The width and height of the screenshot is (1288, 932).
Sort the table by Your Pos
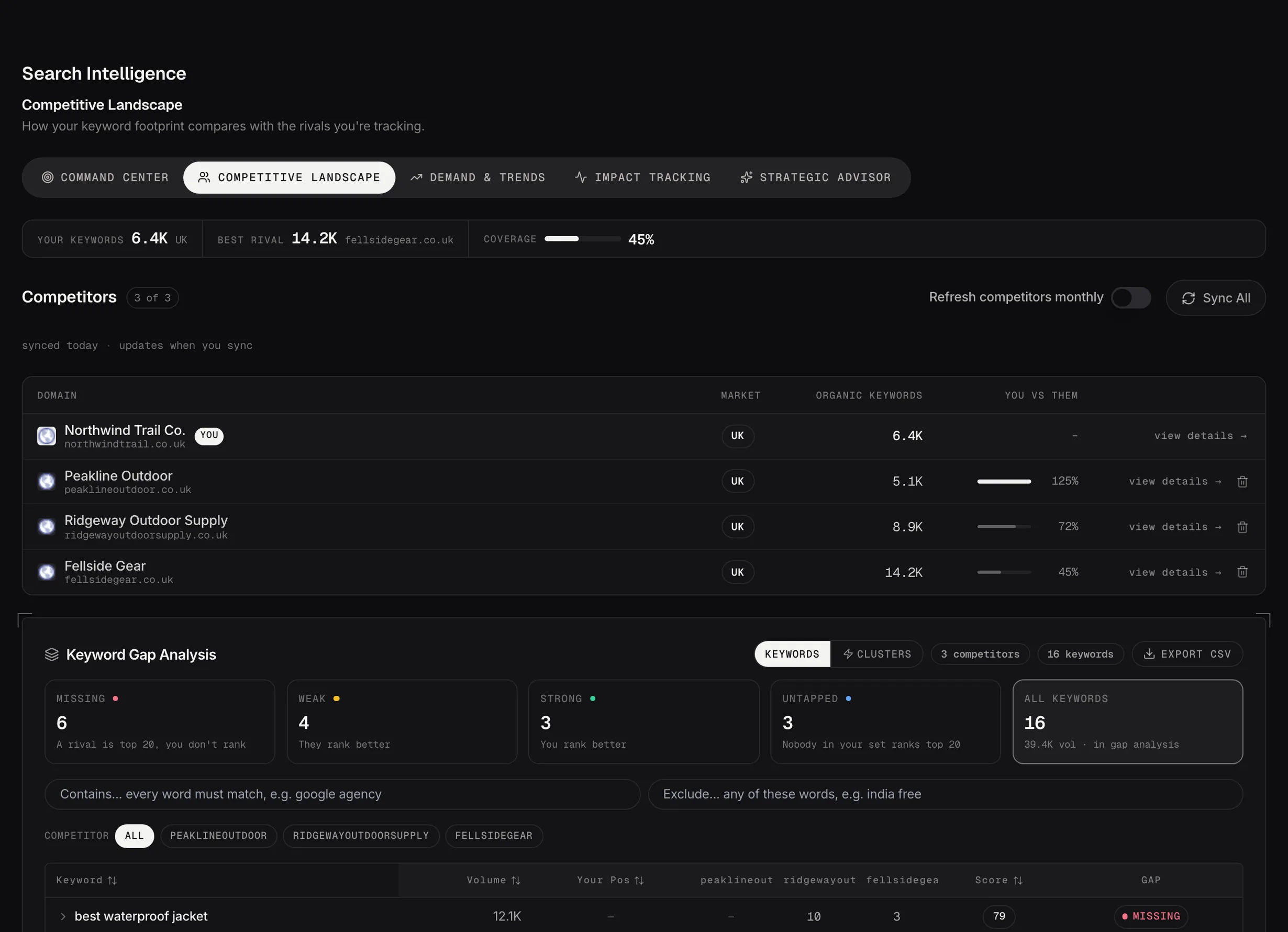pyautogui.click(x=610, y=880)
